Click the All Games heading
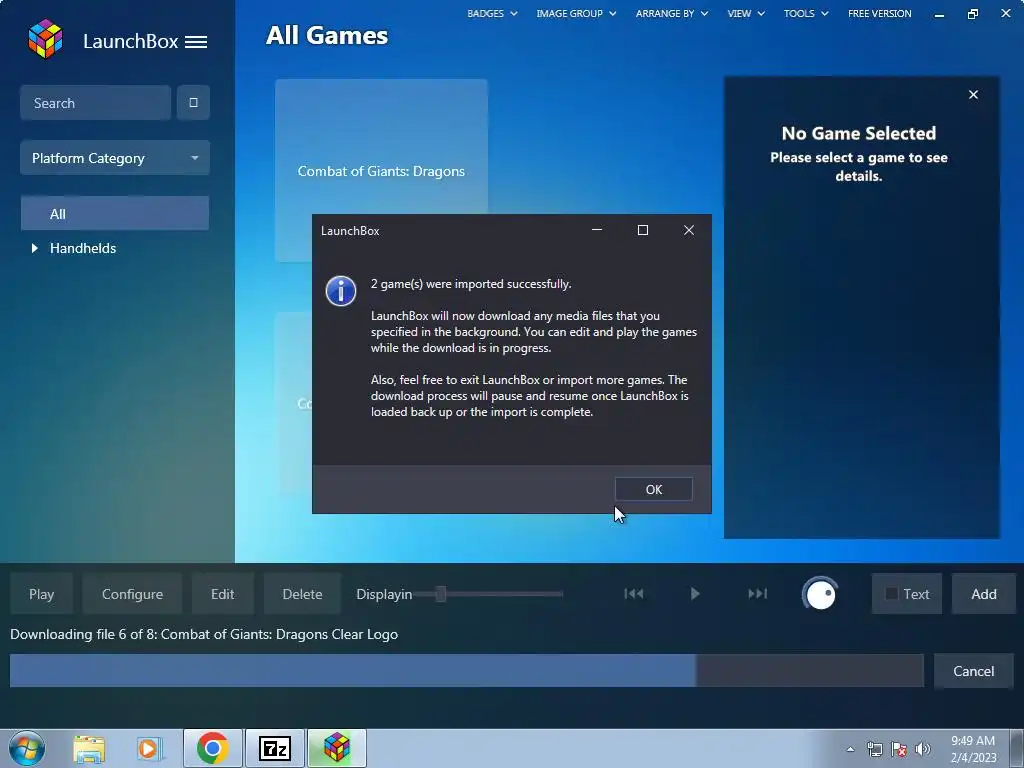The image size is (1024, 768). [327, 35]
